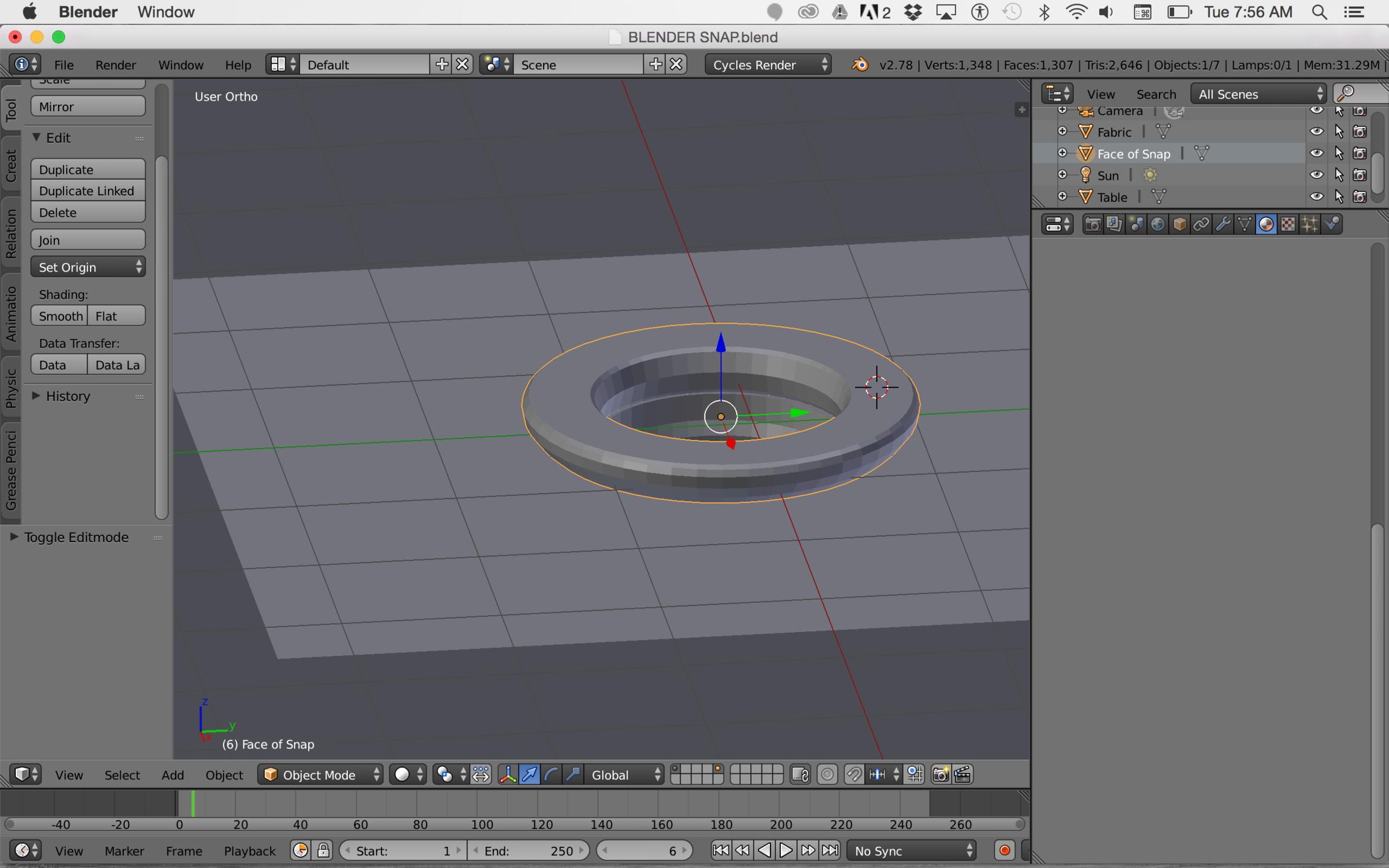This screenshot has height=868, width=1389.
Task: Click the Duplicate button
Action: coord(88,169)
